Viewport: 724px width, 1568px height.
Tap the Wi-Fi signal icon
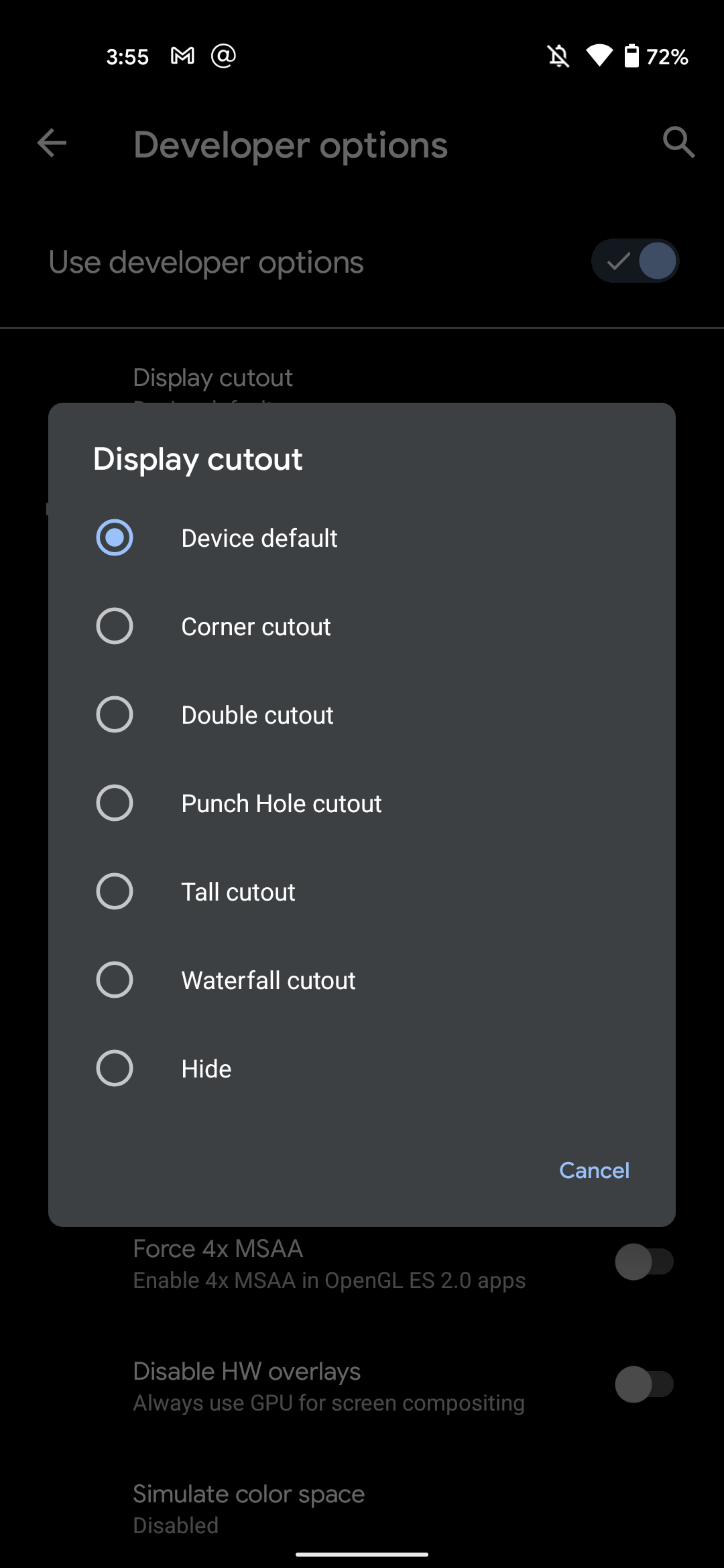(599, 56)
